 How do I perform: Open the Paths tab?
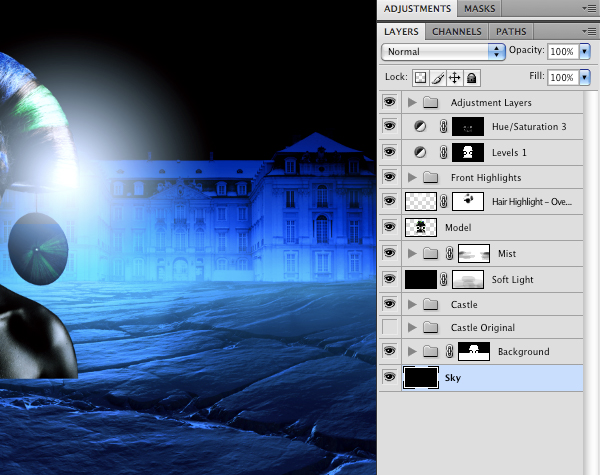tap(511, 31)
